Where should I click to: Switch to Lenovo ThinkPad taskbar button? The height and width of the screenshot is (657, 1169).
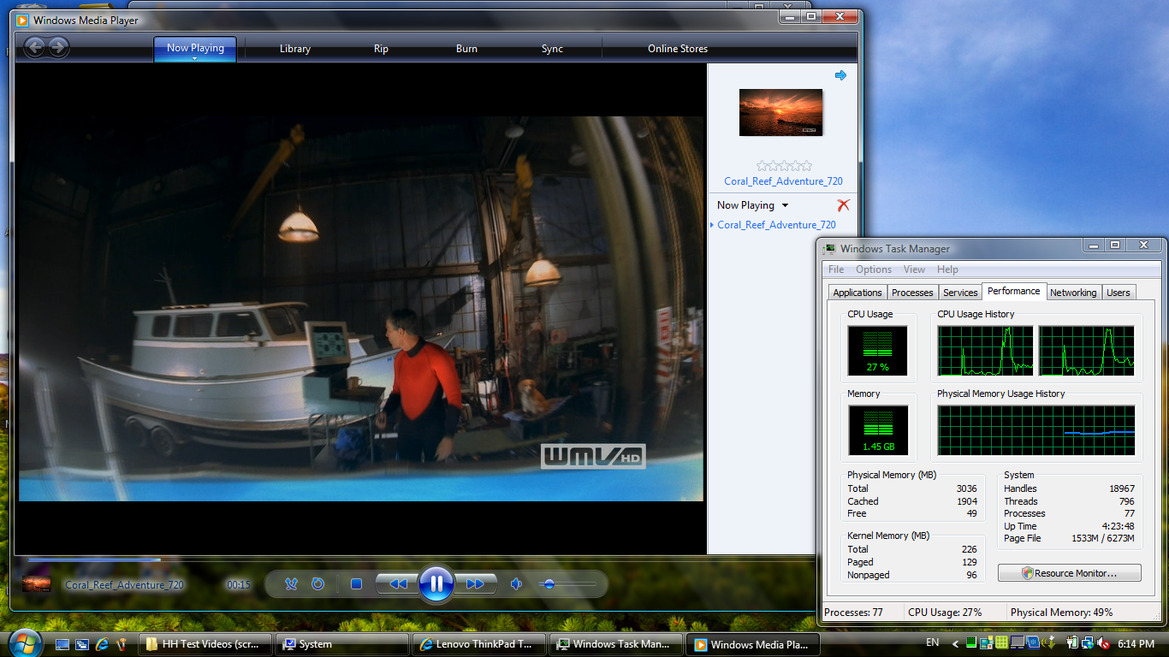pyautogui.click(x=479, y=644)
